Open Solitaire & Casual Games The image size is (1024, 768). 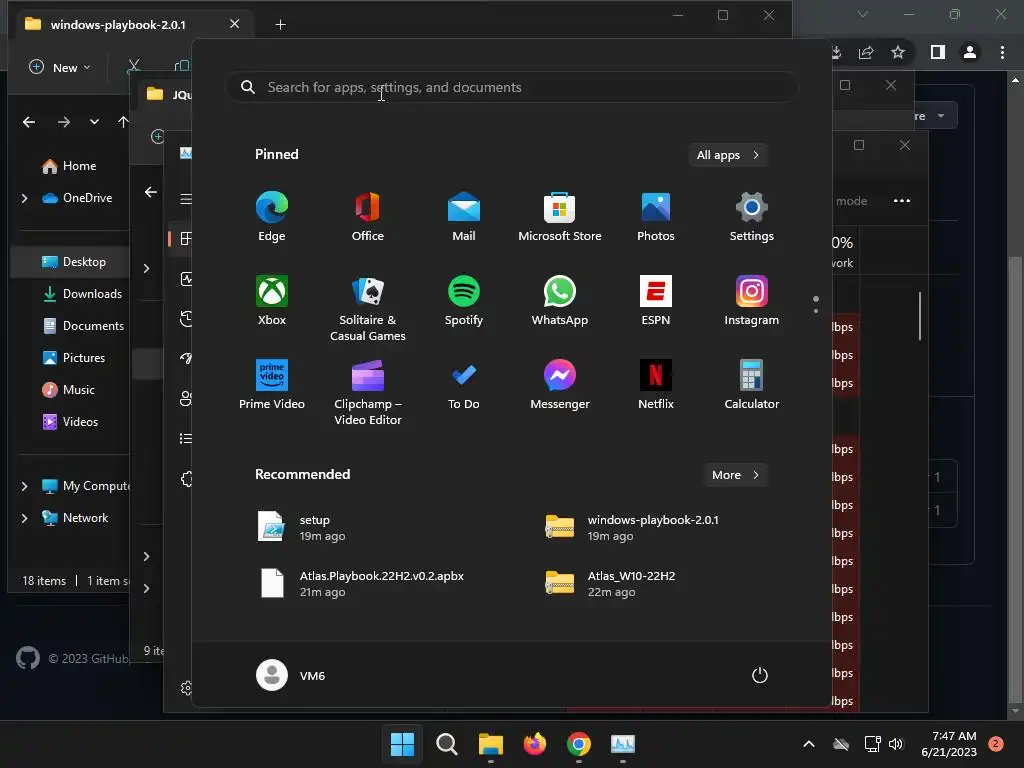[368, 308]
